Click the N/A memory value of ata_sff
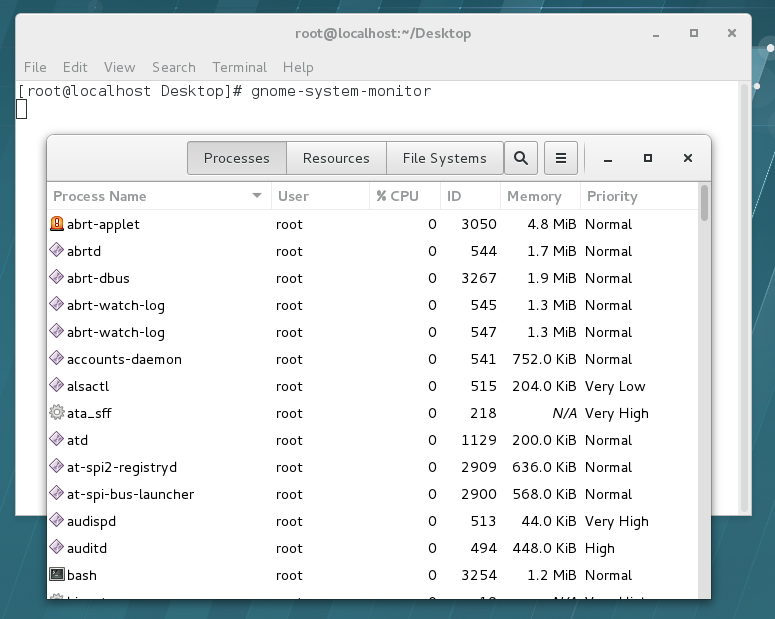This screenshot has width=775, height=619. click(564, 413)
